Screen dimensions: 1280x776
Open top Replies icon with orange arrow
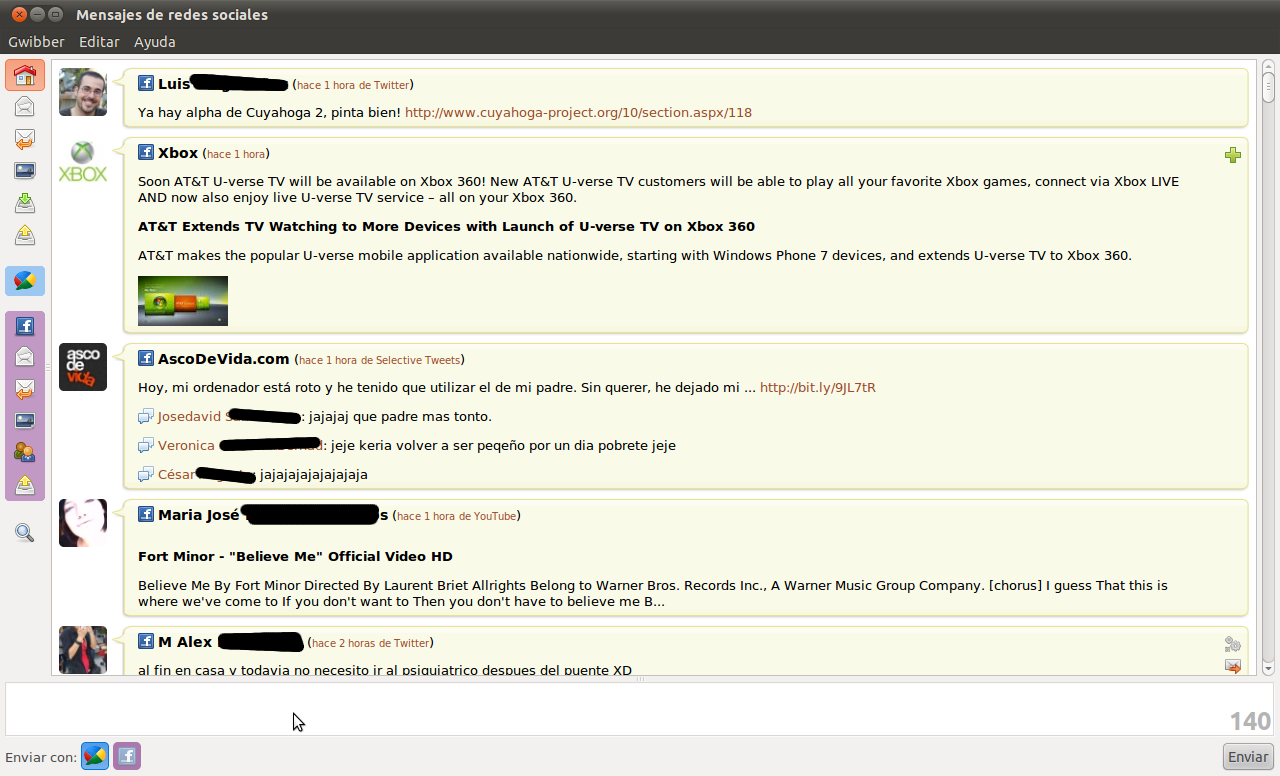(x=25, y=139)
